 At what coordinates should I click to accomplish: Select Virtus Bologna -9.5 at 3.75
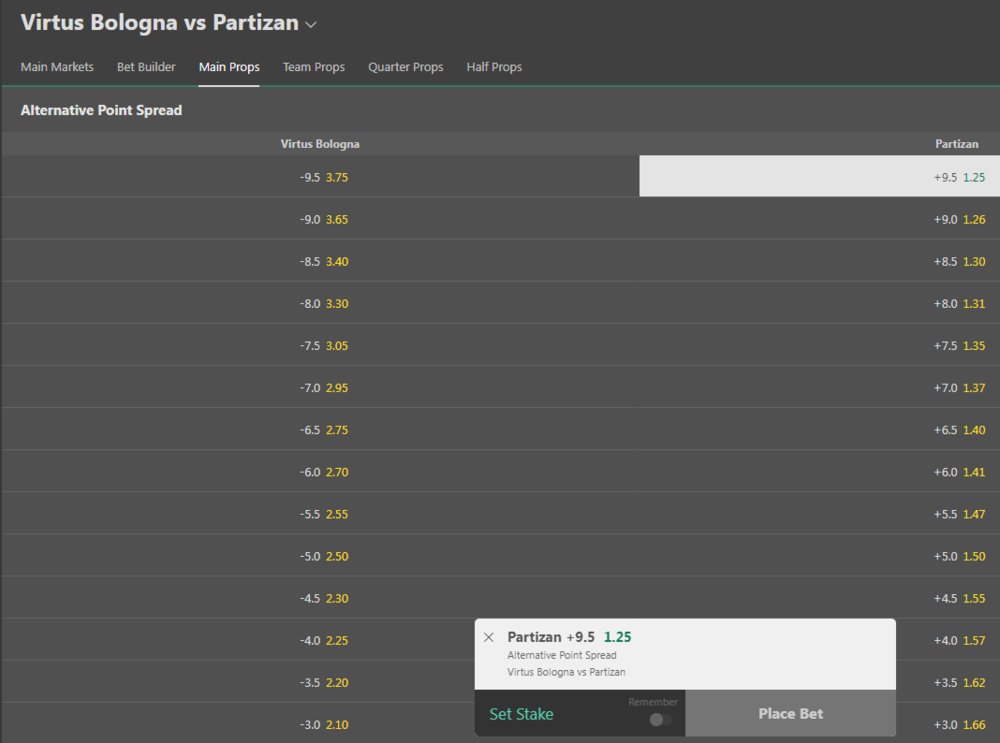click(x=320, y=177)
